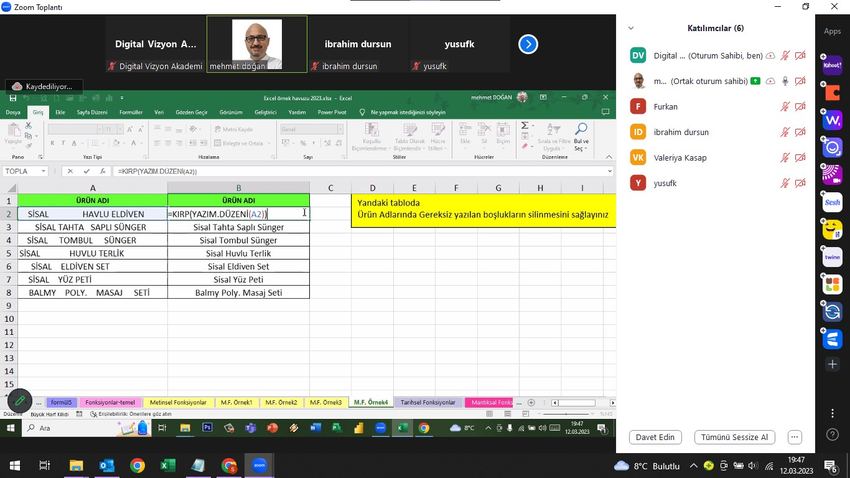Switch to Power Pivot tab
This screenshot has height=478, width=850.
[332, 112]
